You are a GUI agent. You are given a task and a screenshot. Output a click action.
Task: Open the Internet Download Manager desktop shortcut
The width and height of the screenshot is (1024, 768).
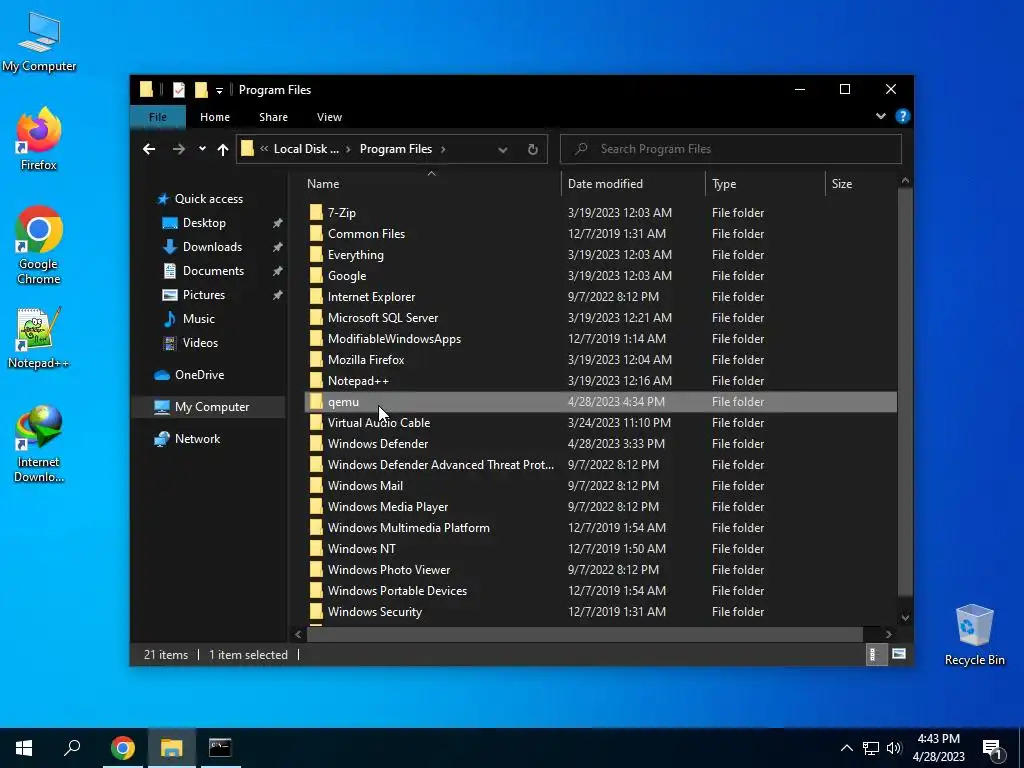(x=39, y=444)
